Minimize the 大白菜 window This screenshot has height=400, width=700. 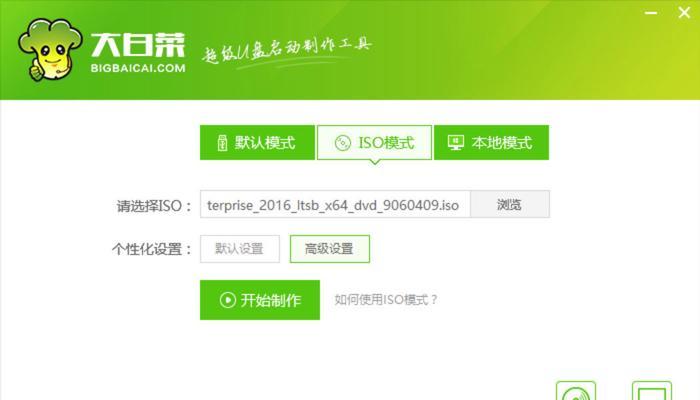click(x=651, y=13)
